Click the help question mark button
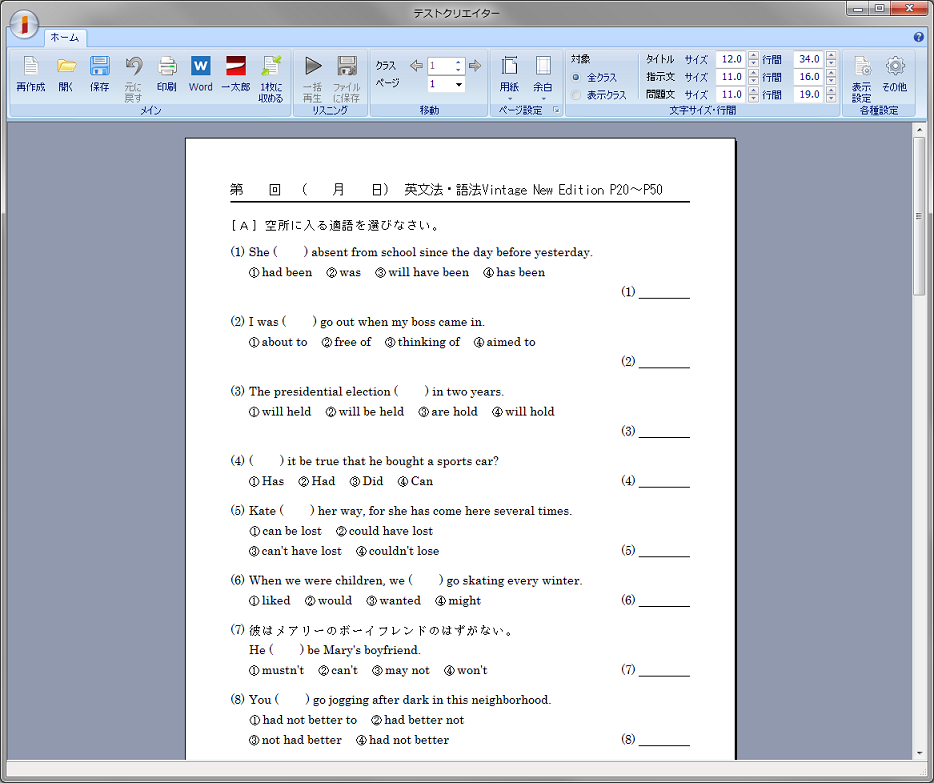This screenshot has height=783, width=934. (x=918, y=37)
